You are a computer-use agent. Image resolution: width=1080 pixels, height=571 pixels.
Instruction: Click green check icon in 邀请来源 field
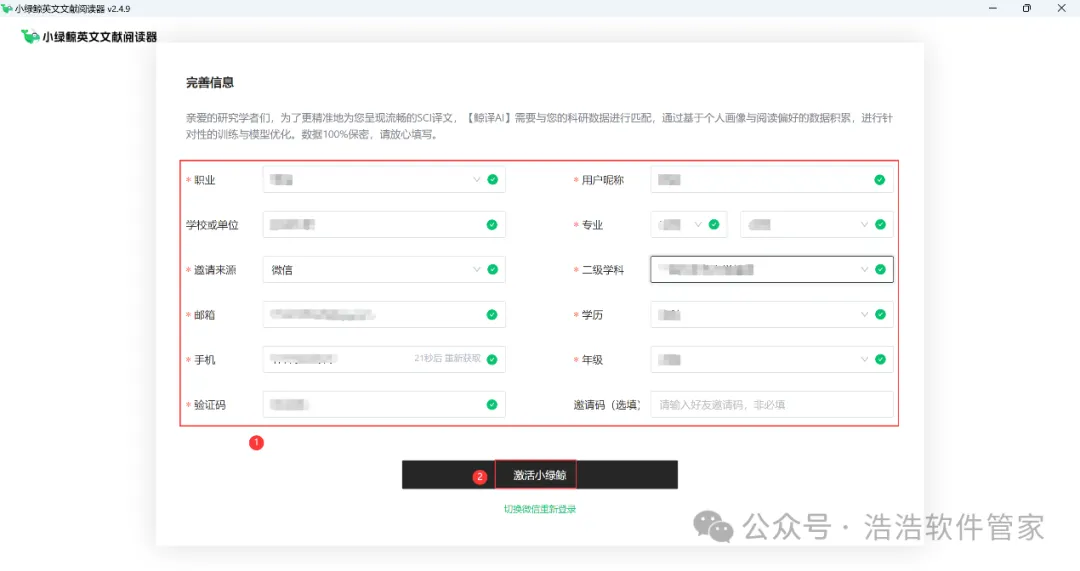[x=492, y=269]
